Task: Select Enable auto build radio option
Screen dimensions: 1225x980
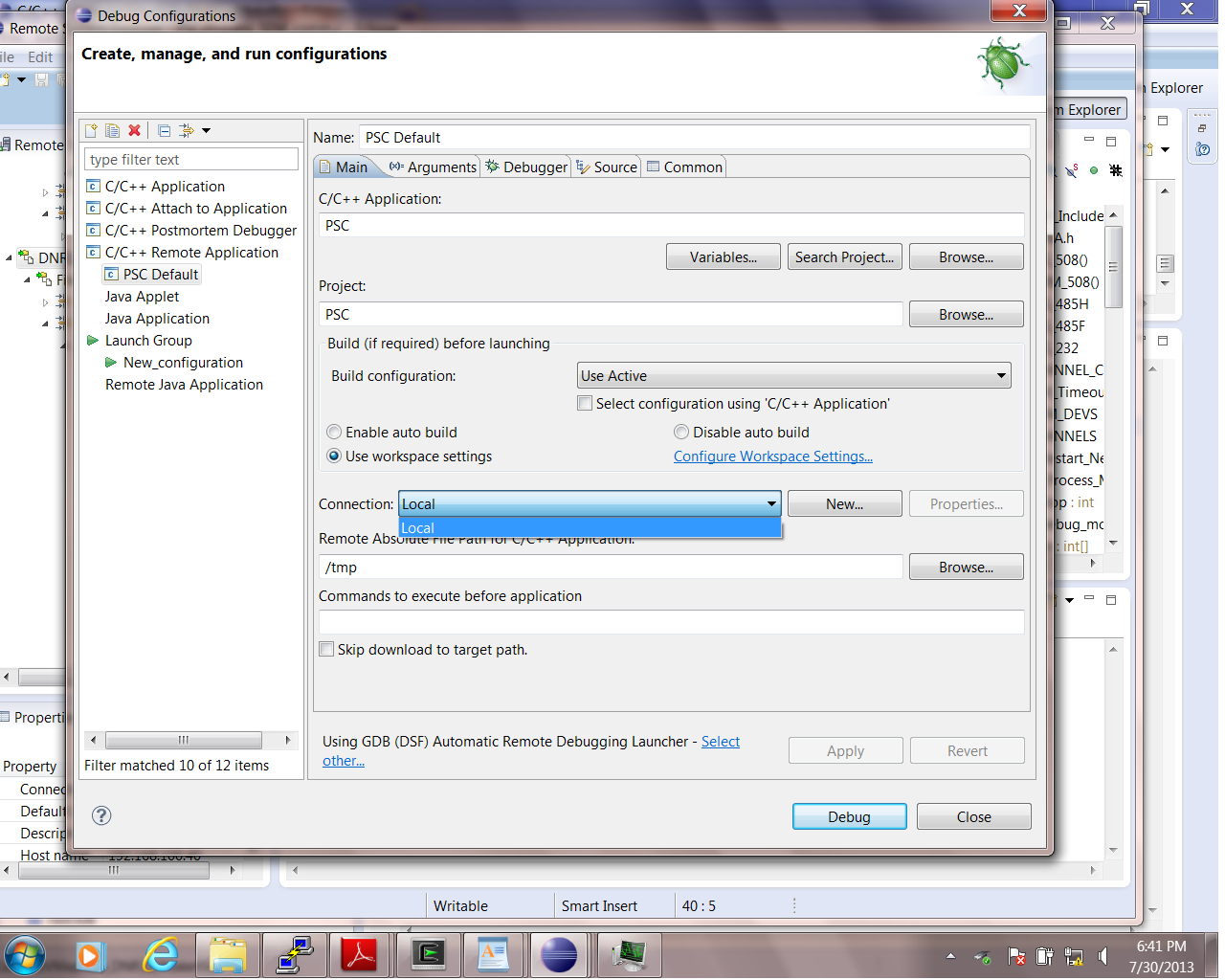Action: 334,433
